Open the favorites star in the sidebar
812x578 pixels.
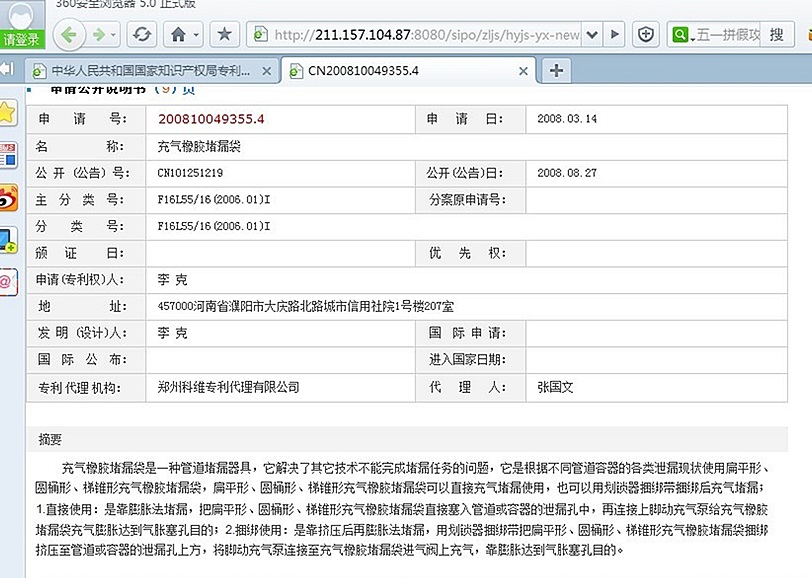pos(8,112)
